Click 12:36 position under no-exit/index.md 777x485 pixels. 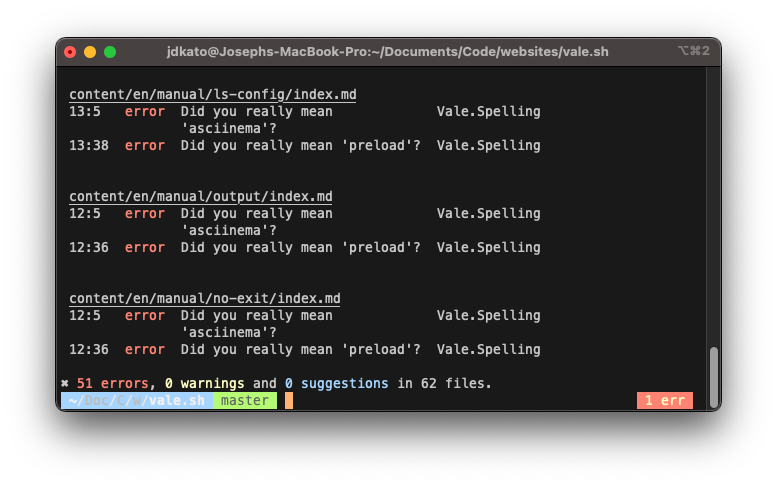pos(89,350)
